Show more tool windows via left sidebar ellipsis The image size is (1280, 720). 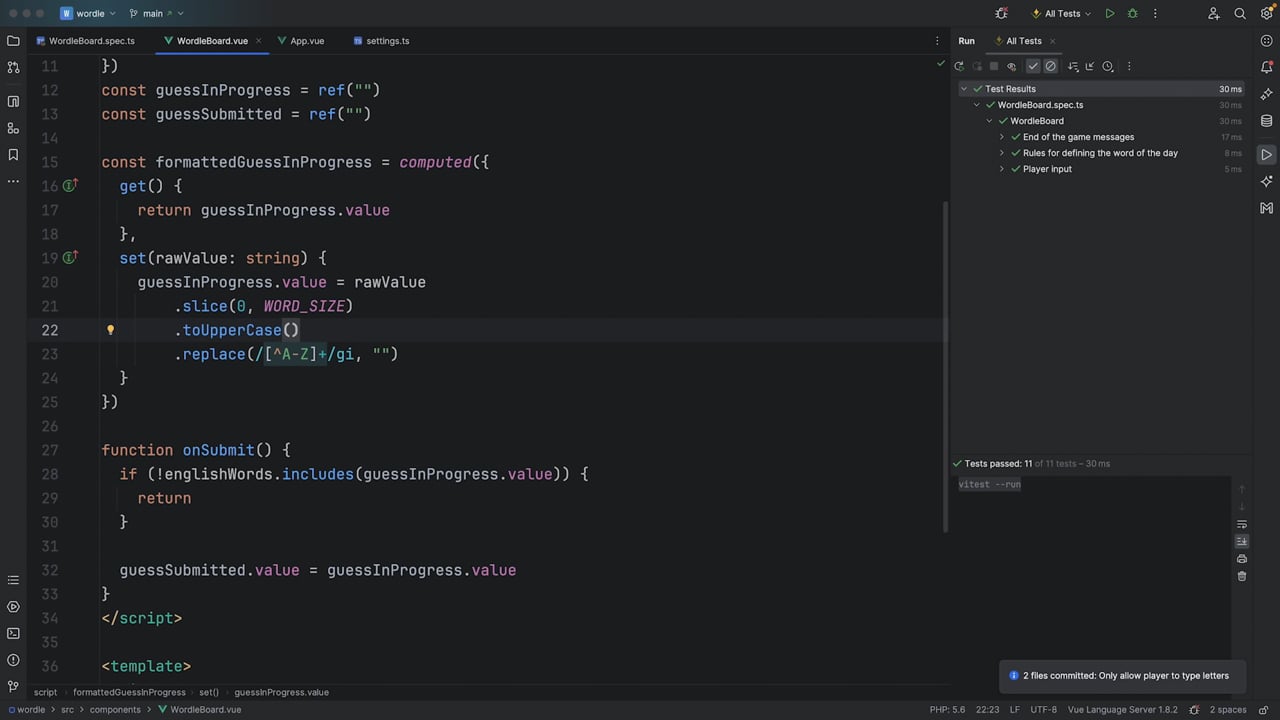click(x=13, y=181)
